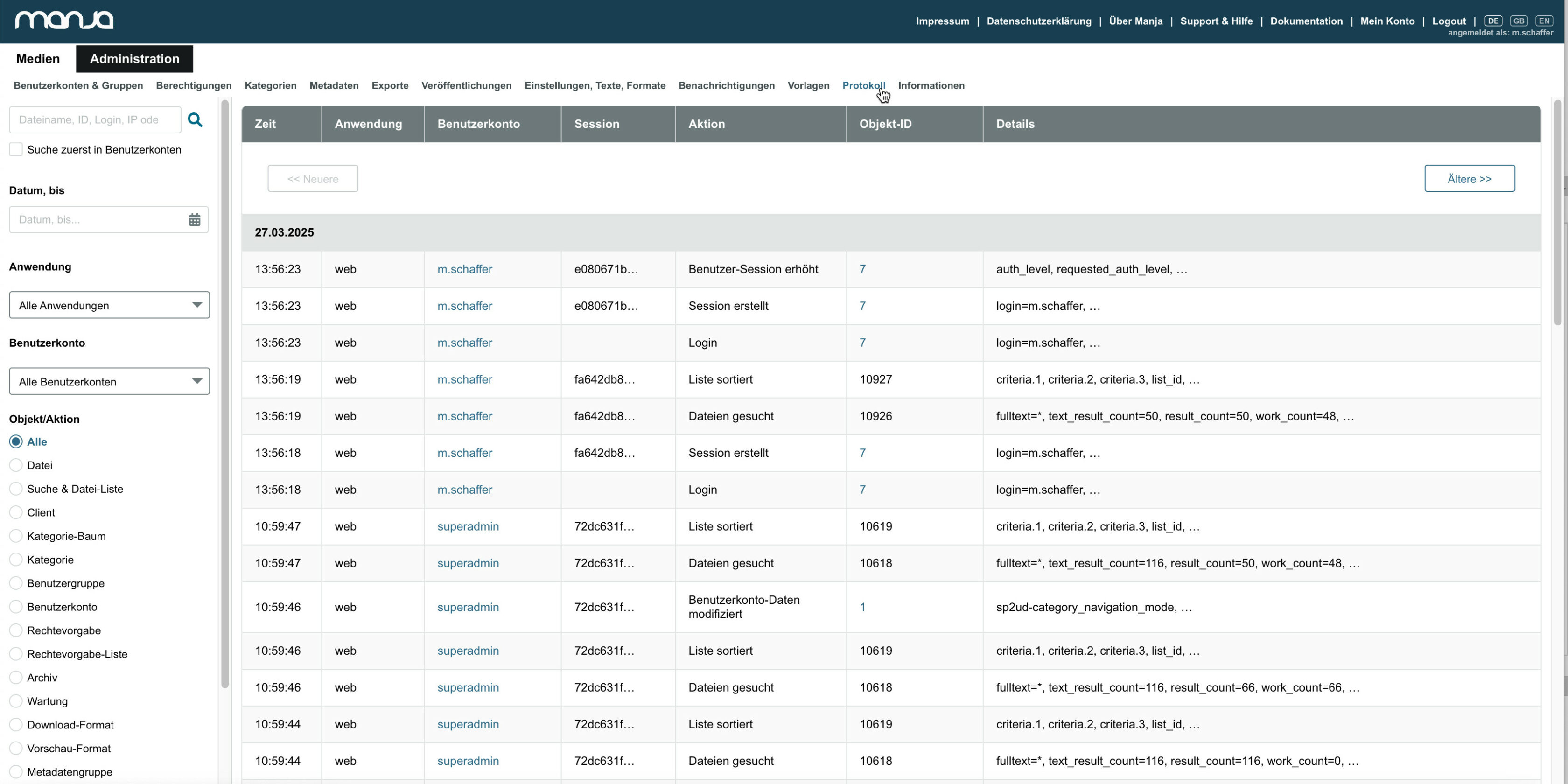Open the 'Über Manja' link
The height and width of the screenshot is (784, 1568).
click(1136, 21)
